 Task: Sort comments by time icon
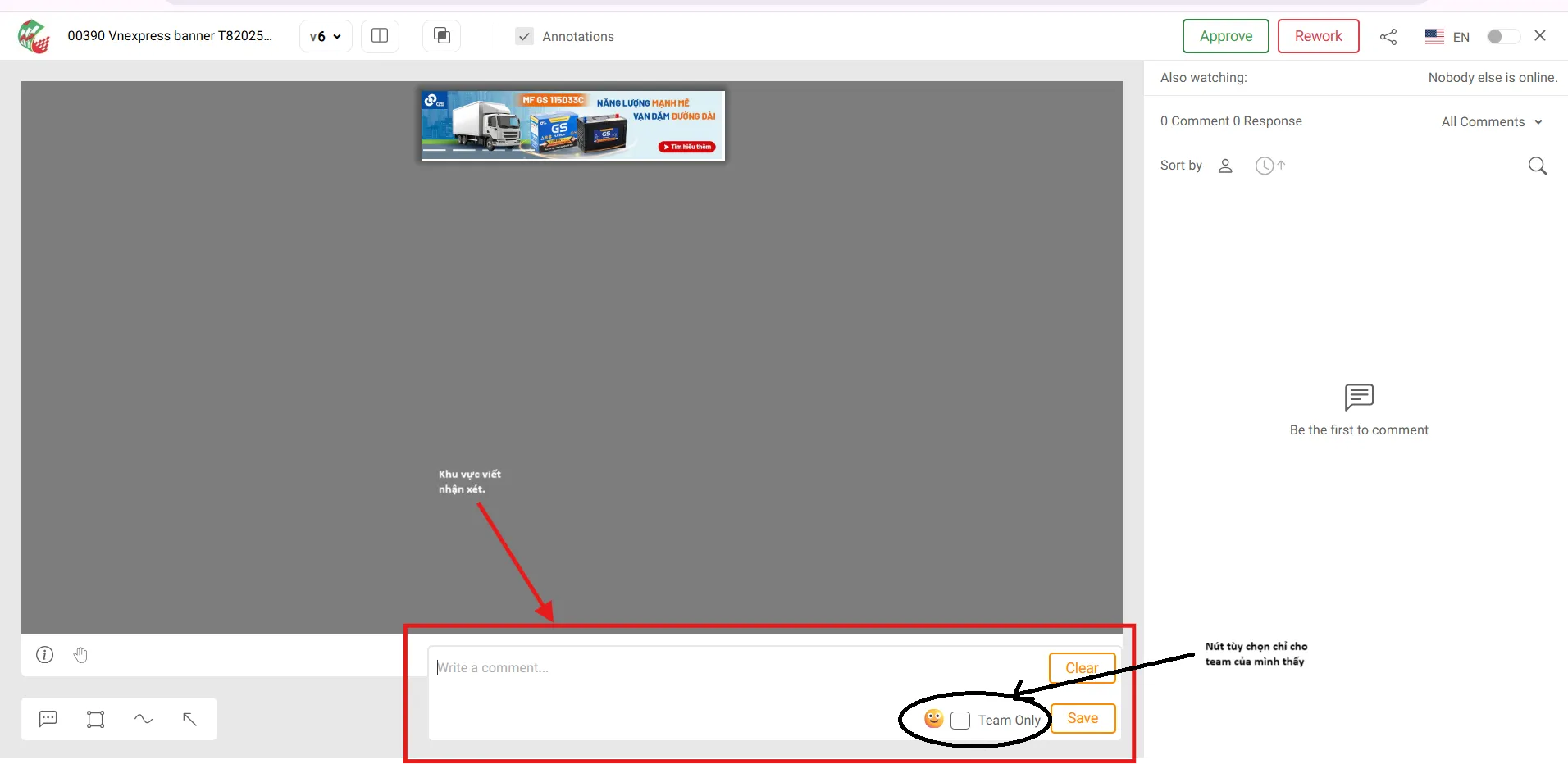coord(1269,166)
